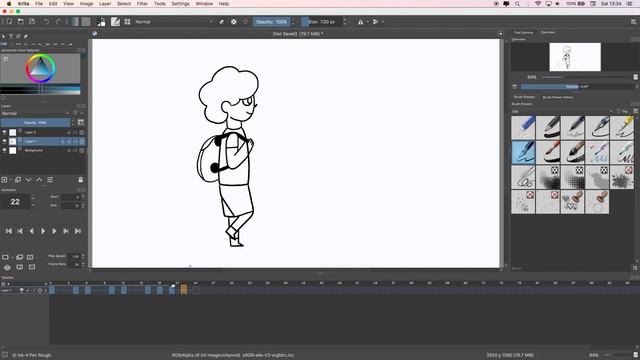Reload the original brush preset
This screenshot has height=360, width=640.
click(246, 22)
